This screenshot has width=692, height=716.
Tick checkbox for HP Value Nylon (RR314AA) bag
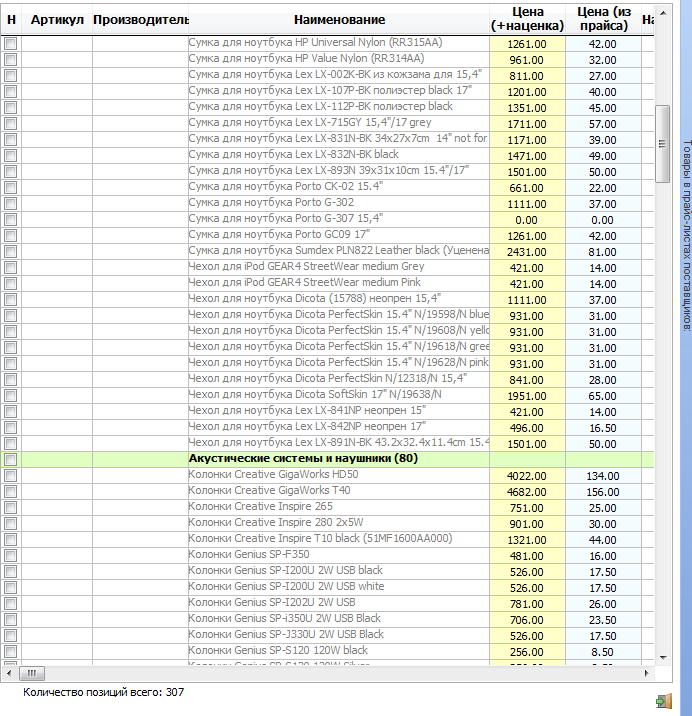[11, 59]
